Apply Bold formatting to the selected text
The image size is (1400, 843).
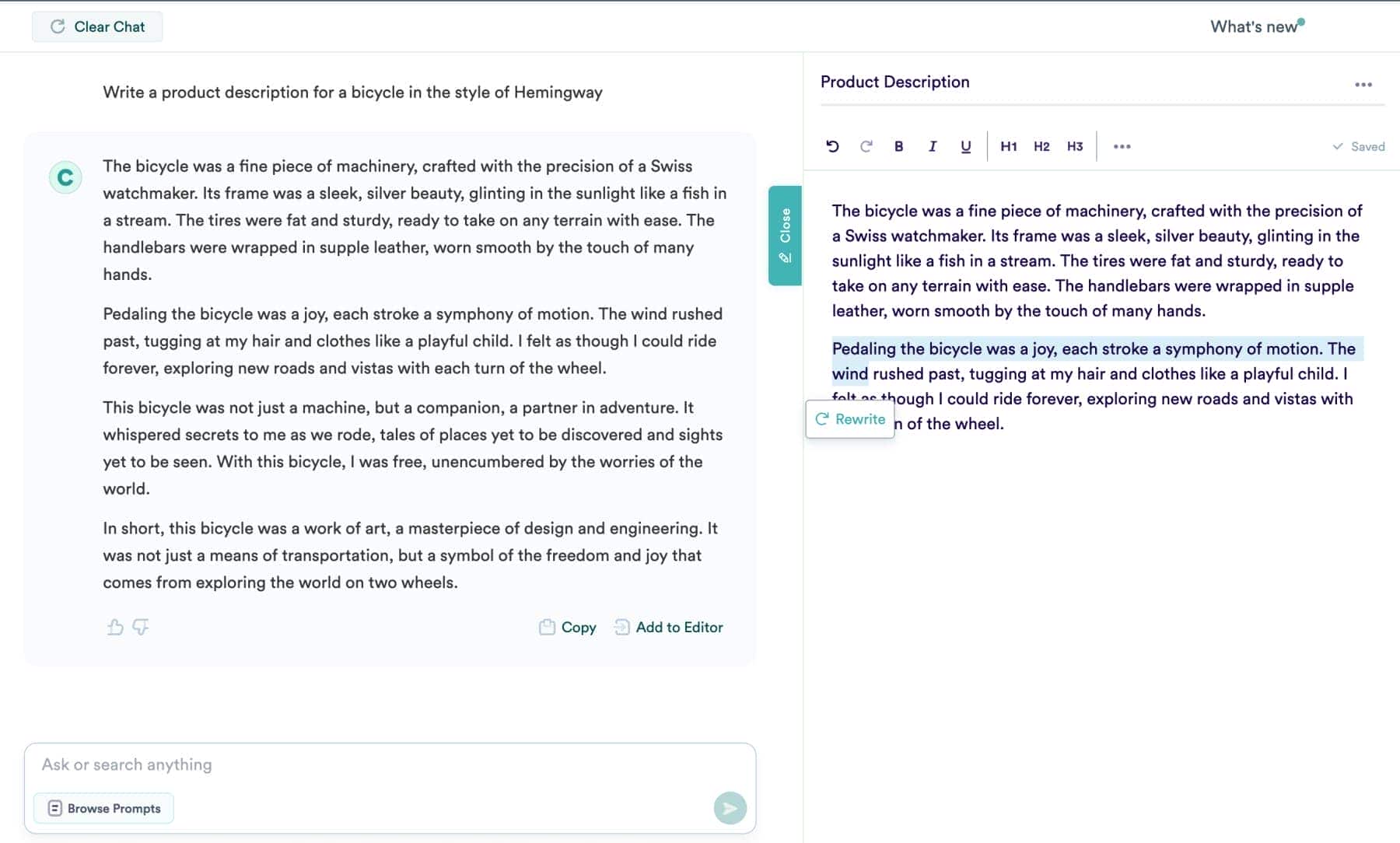tap(898, 145)
